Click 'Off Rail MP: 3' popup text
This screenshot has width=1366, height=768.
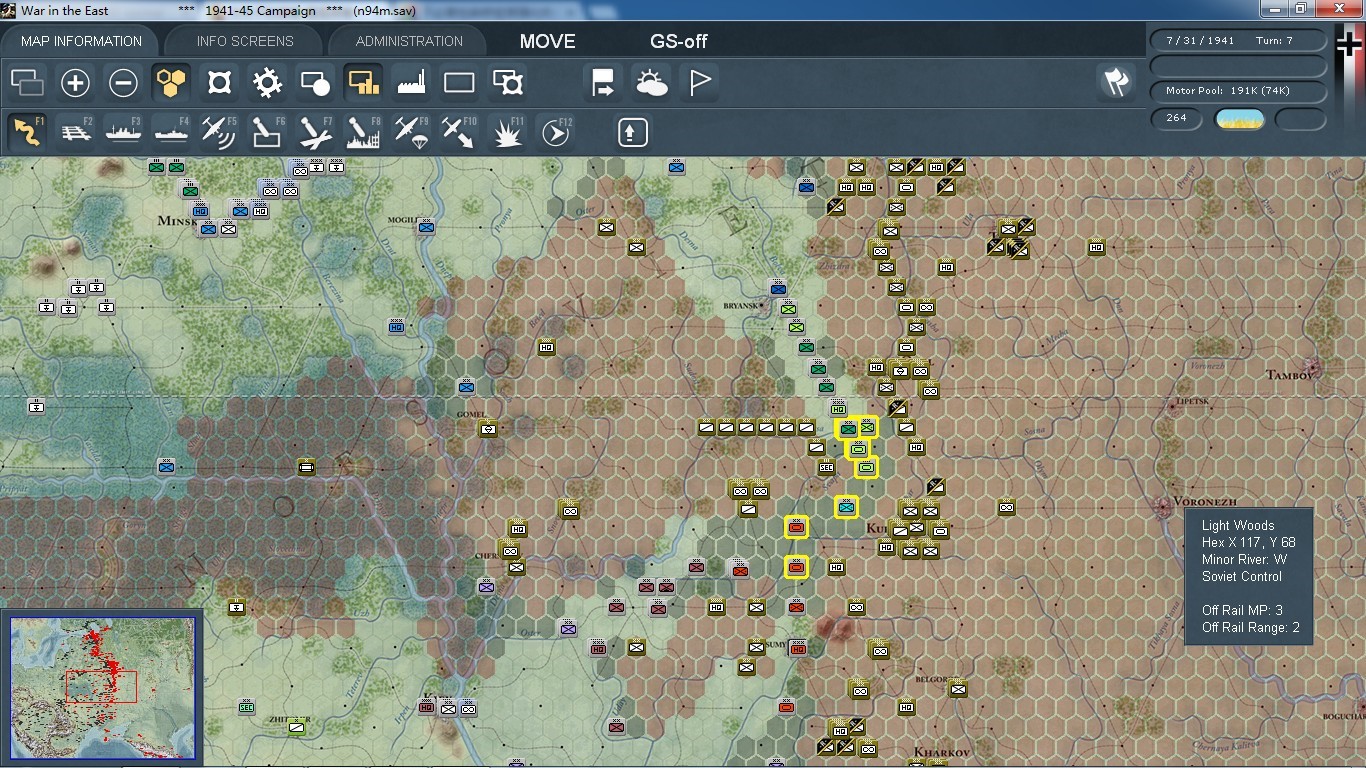[1242, 610]
